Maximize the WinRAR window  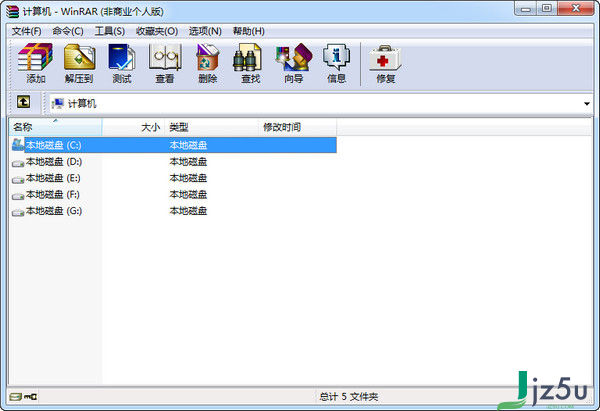click(x=547, y=8)
